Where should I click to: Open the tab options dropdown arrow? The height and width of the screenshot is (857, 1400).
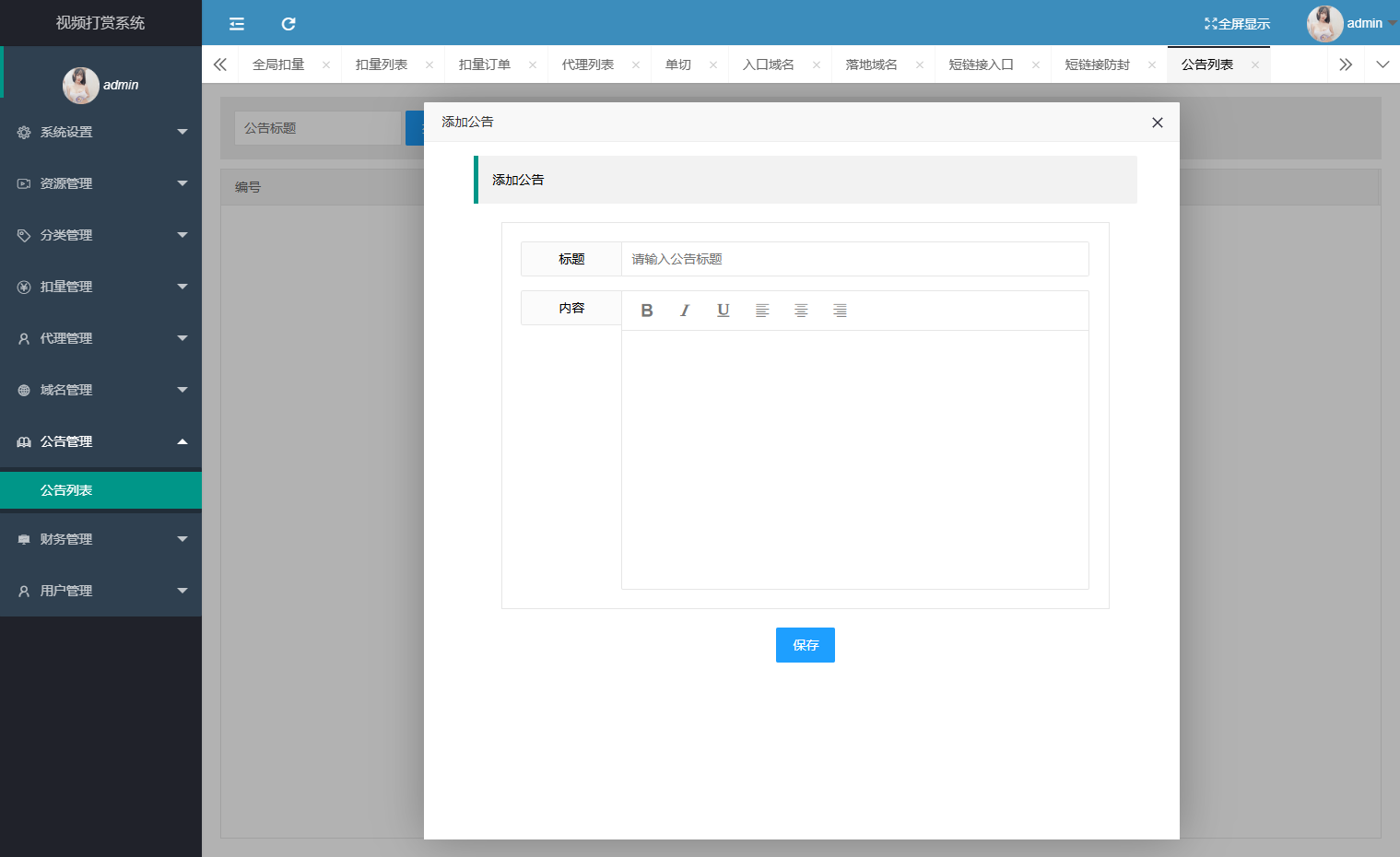point(1382,65)
